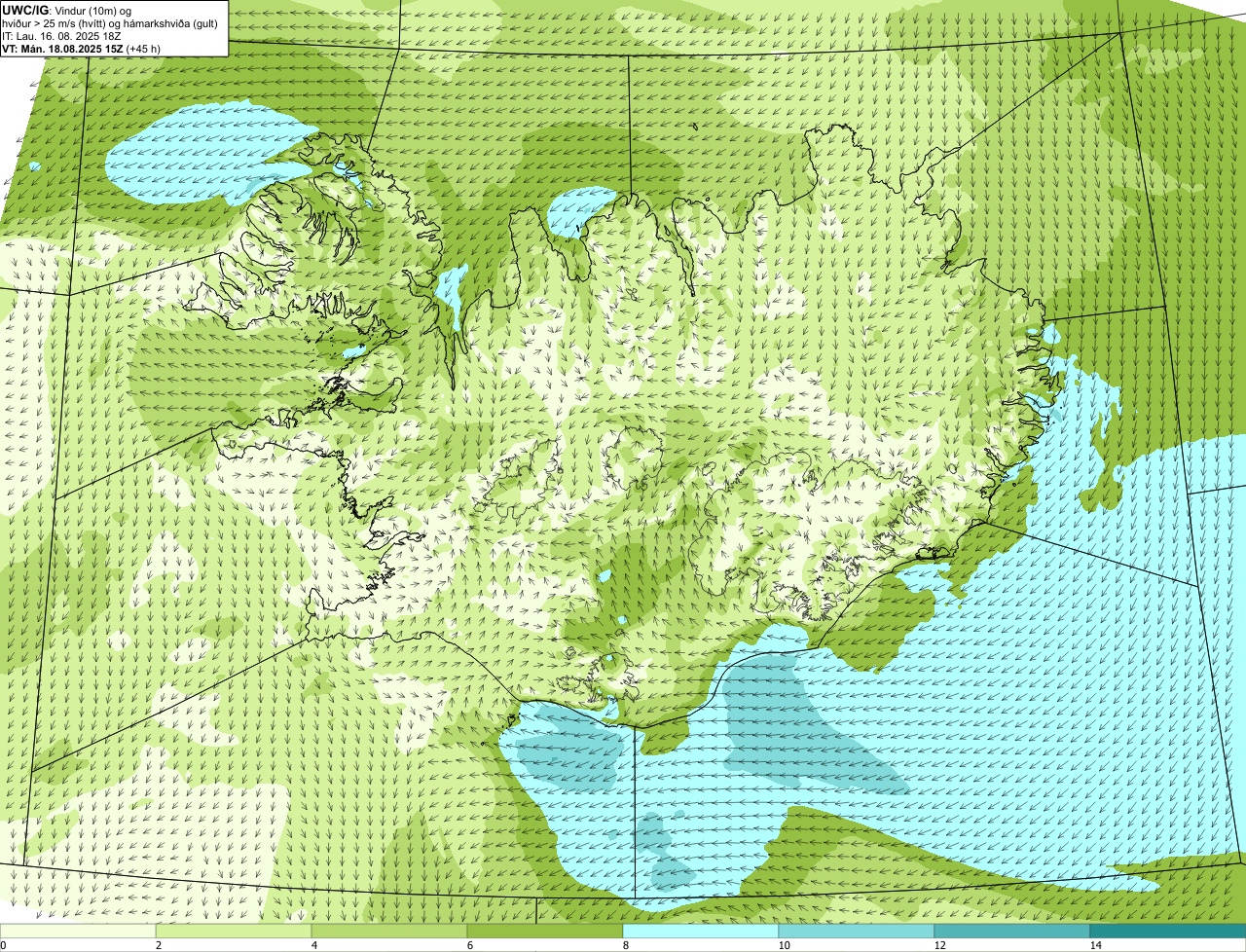Click the legend scale label "8"

click(625, 945)
